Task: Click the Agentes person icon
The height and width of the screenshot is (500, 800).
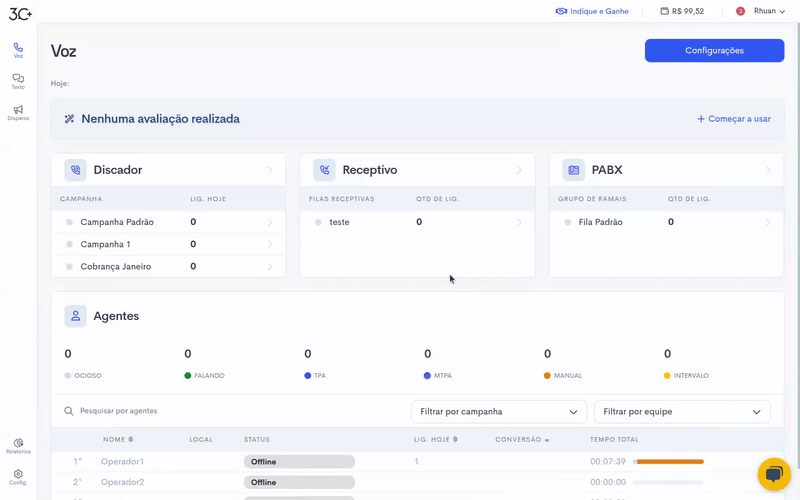Action: pos(76,316)
